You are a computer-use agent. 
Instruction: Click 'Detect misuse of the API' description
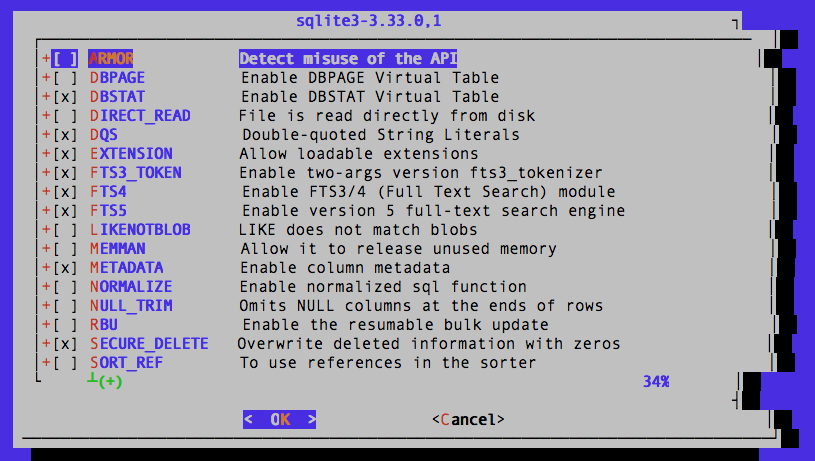348,59
